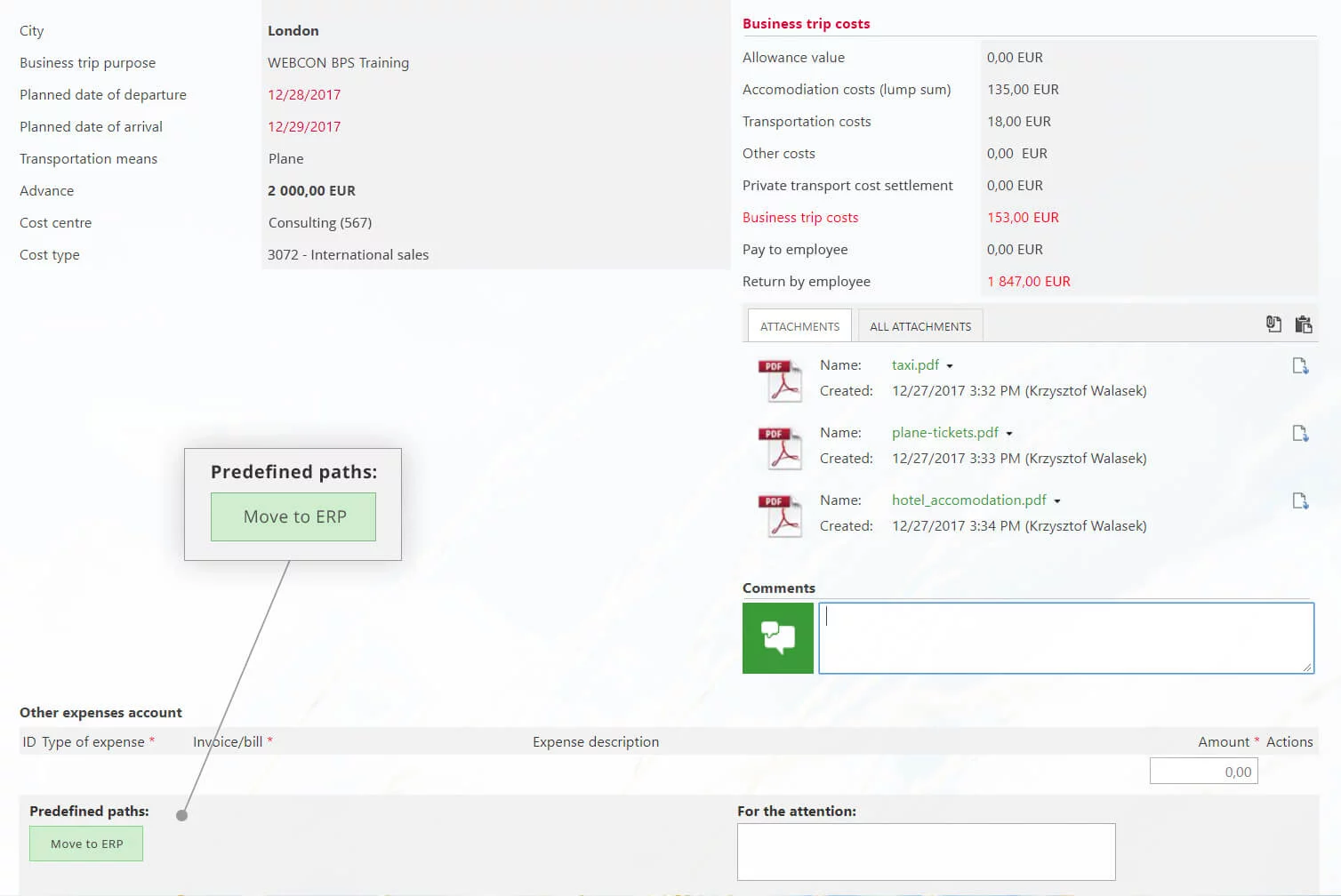The height and width of the screenshot is (896, 1341).
Task: Click the 12/29/2017 arrival date
Action: coord(304,127)
